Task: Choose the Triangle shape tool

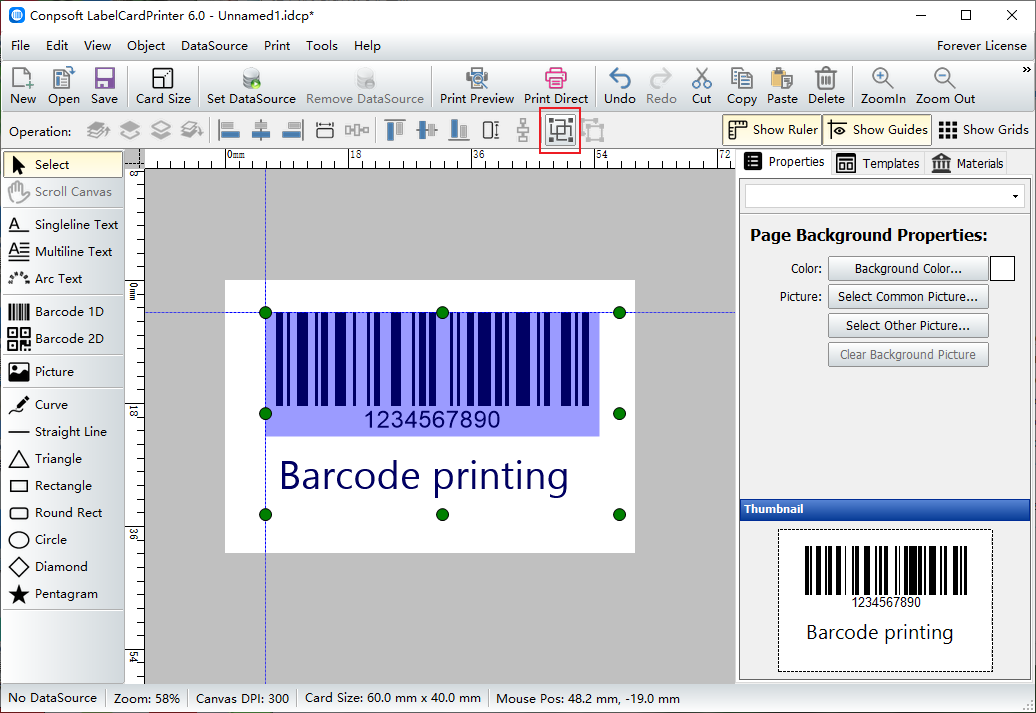Action: click(63, 459)
